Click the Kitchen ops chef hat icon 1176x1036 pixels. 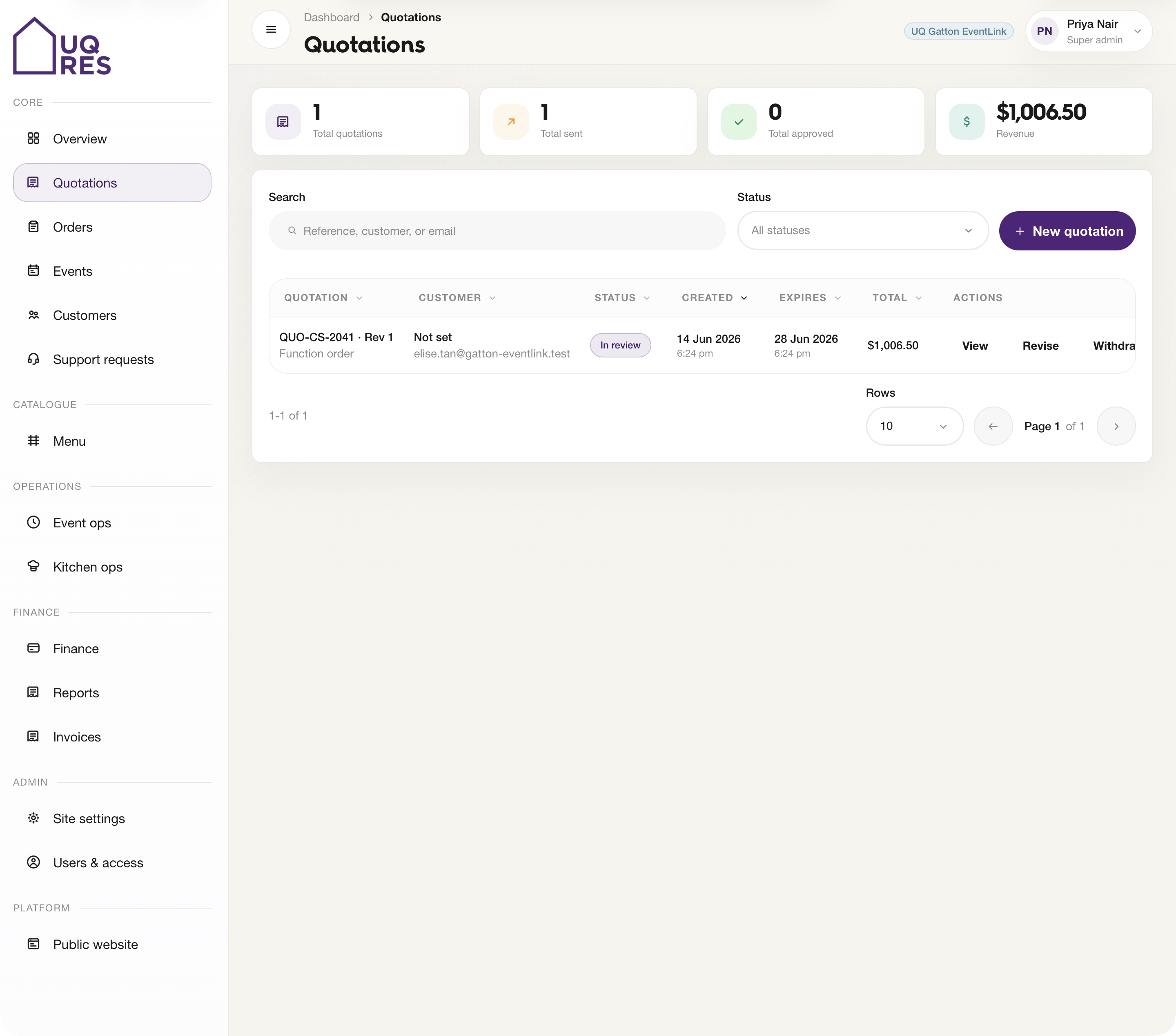(33, 566)
